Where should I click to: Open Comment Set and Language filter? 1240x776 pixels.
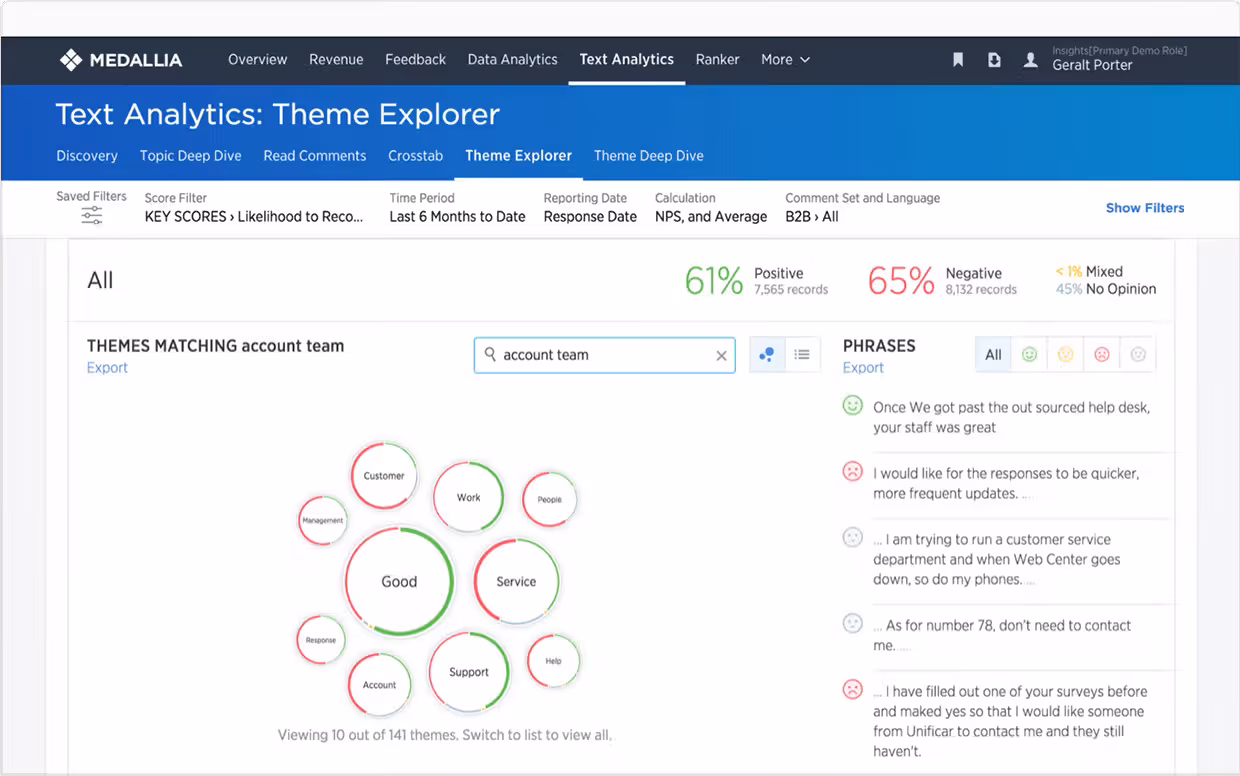point(862,208)
